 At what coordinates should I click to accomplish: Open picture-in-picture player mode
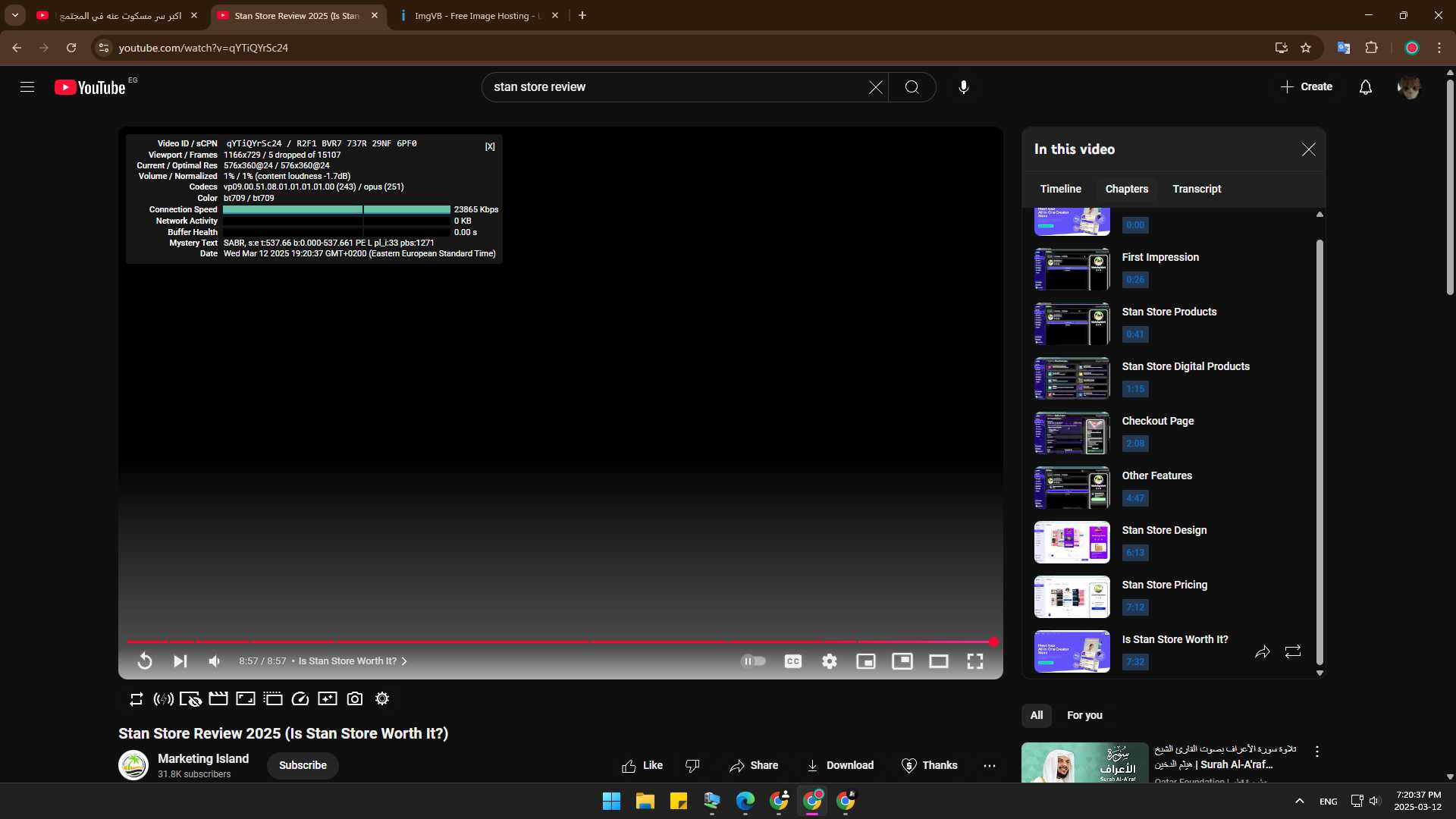(x=902, y=661)
